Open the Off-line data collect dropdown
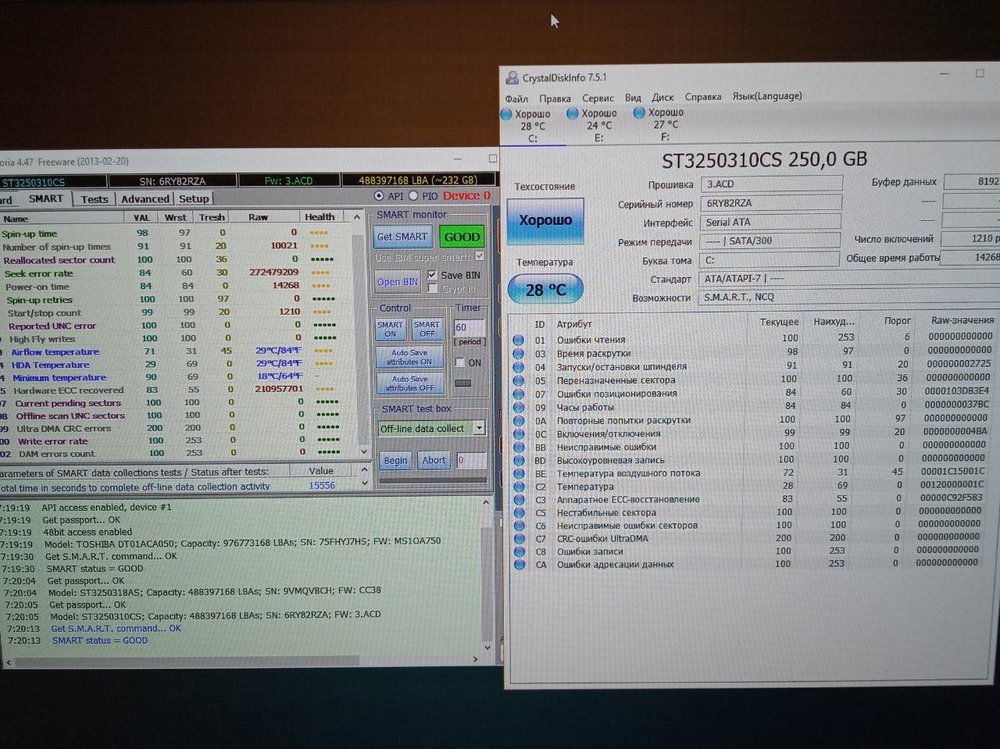Image resolution: width=1000 pixels, height=749 pixels. (478, 428)
